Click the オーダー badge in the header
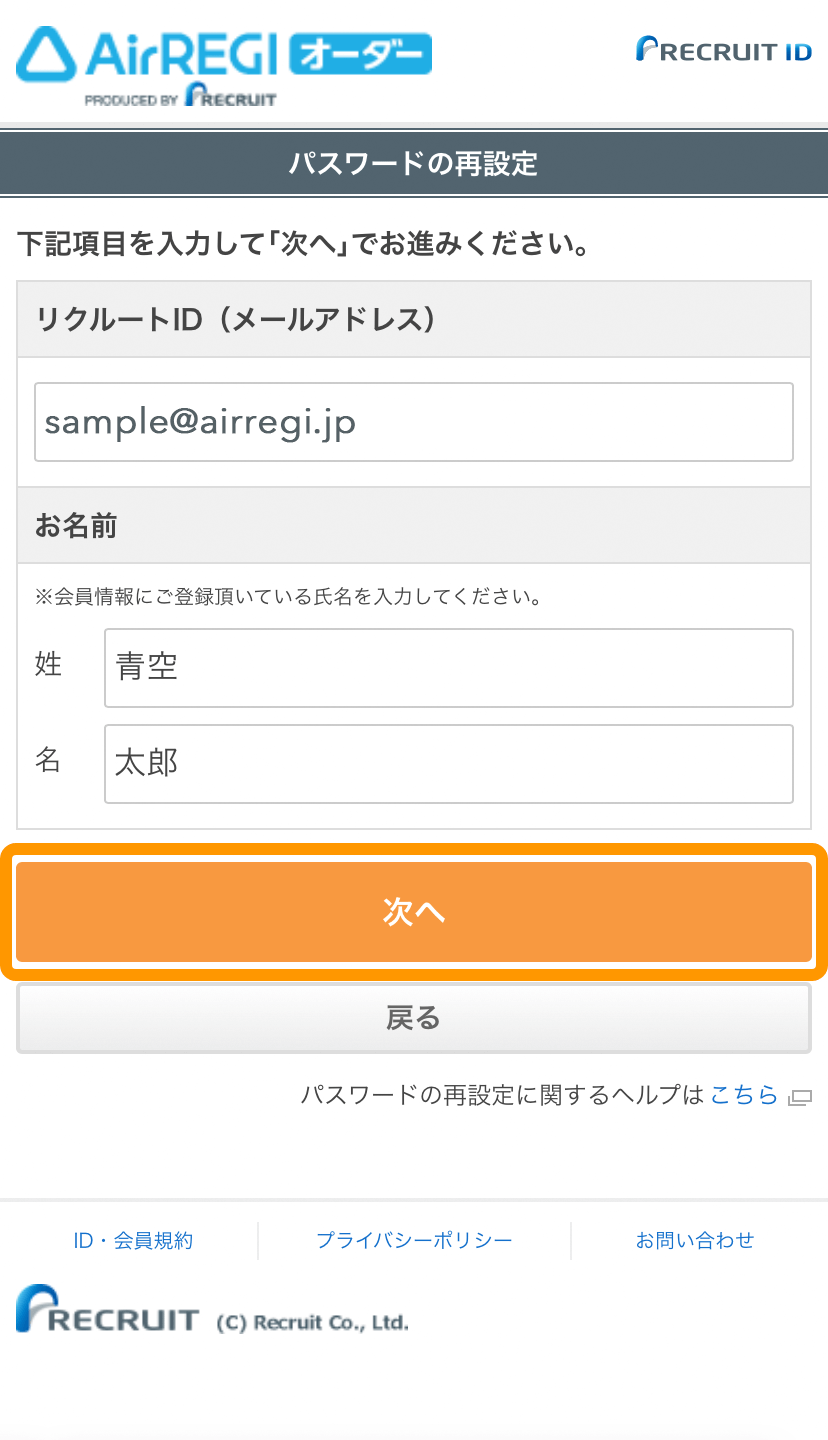The width and height of the screenshot is (828, 1440). point(360,54)
